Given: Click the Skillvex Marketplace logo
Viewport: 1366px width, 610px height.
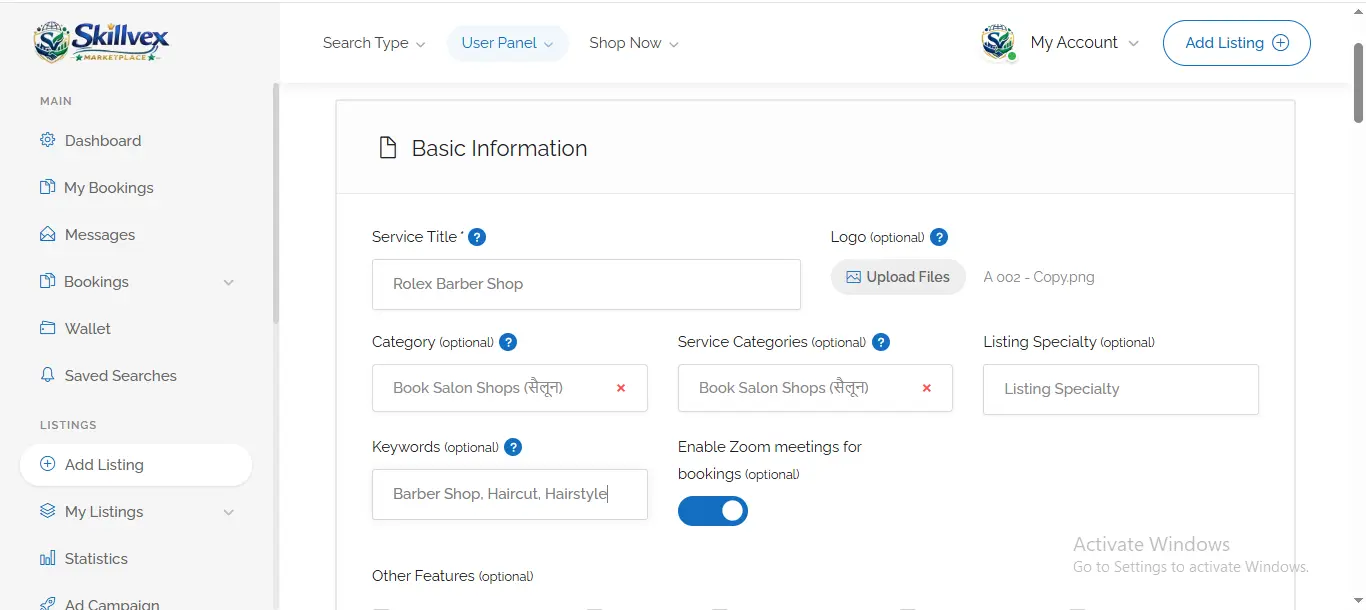Looking at the screenshot, I should point(101,42).
